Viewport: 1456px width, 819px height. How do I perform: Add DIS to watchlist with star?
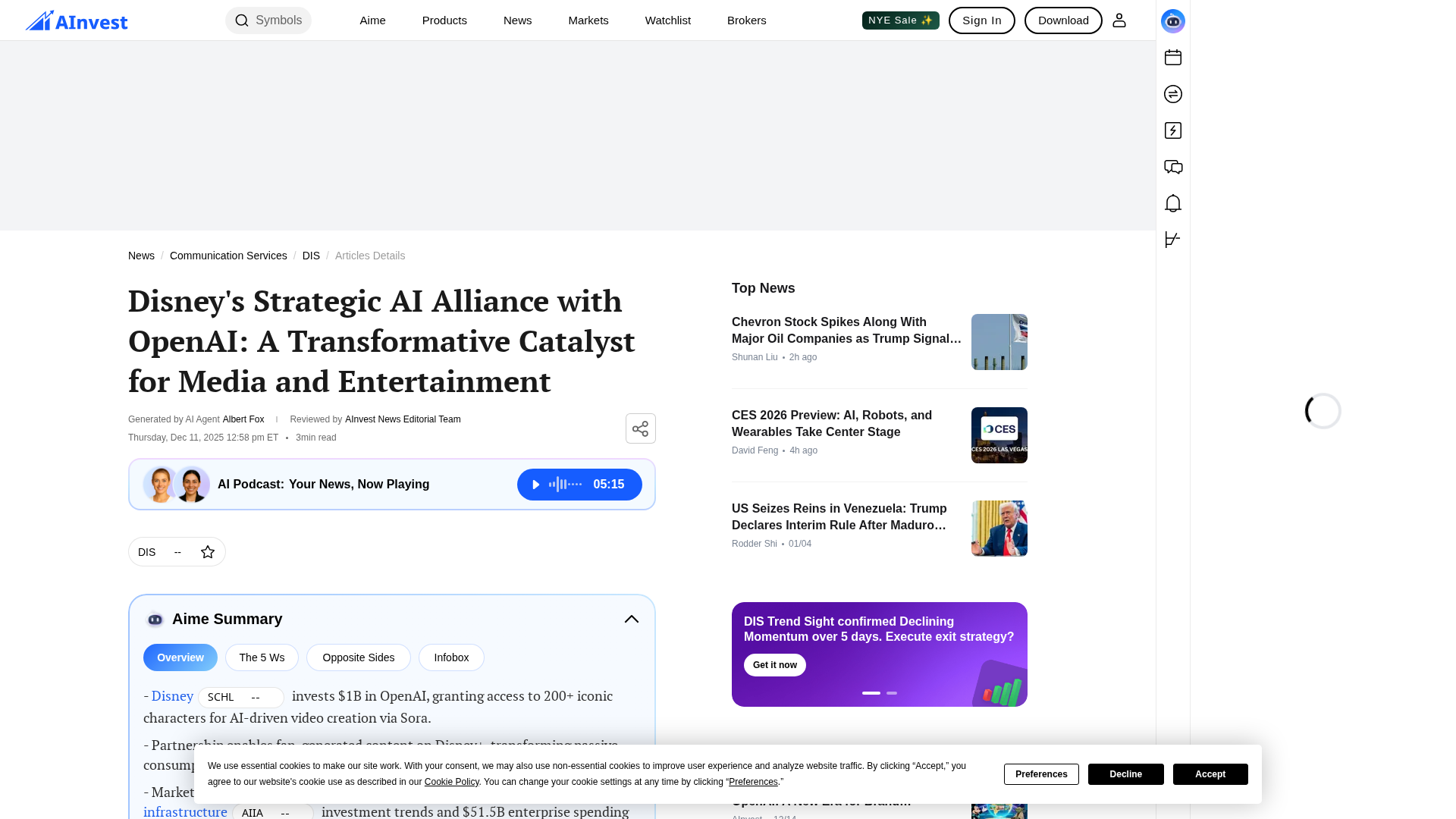pyautogui.click(x=208, y=552)
